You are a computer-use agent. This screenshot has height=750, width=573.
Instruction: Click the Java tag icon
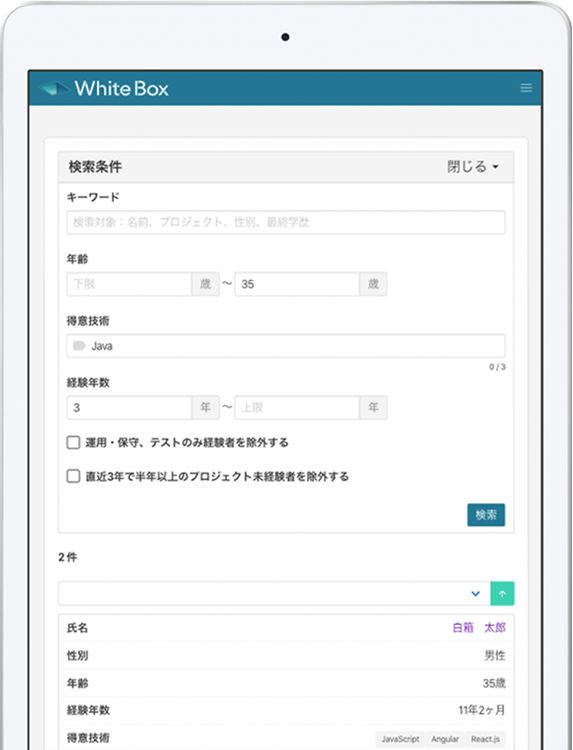click(x=79, y=345)
